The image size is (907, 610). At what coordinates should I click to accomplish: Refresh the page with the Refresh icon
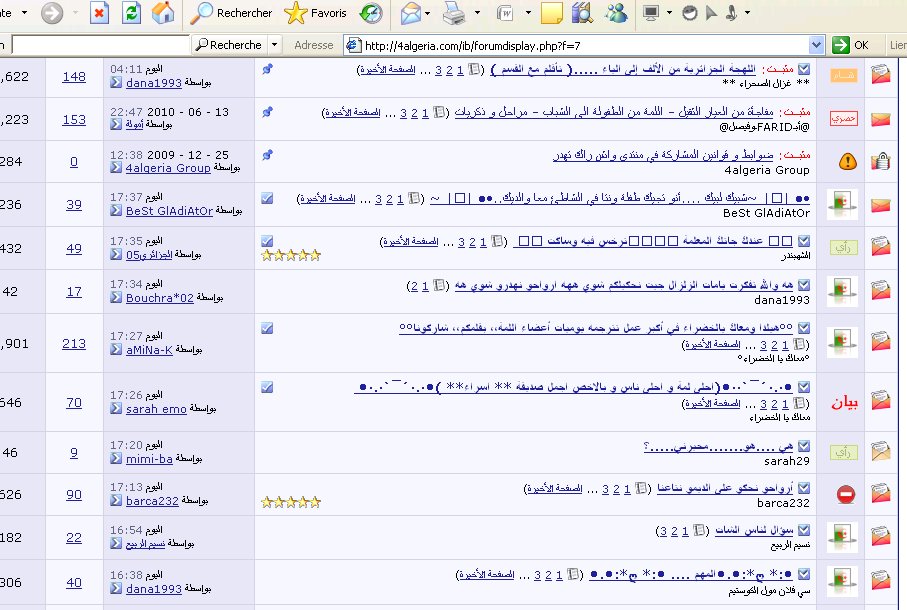(131, 13)
